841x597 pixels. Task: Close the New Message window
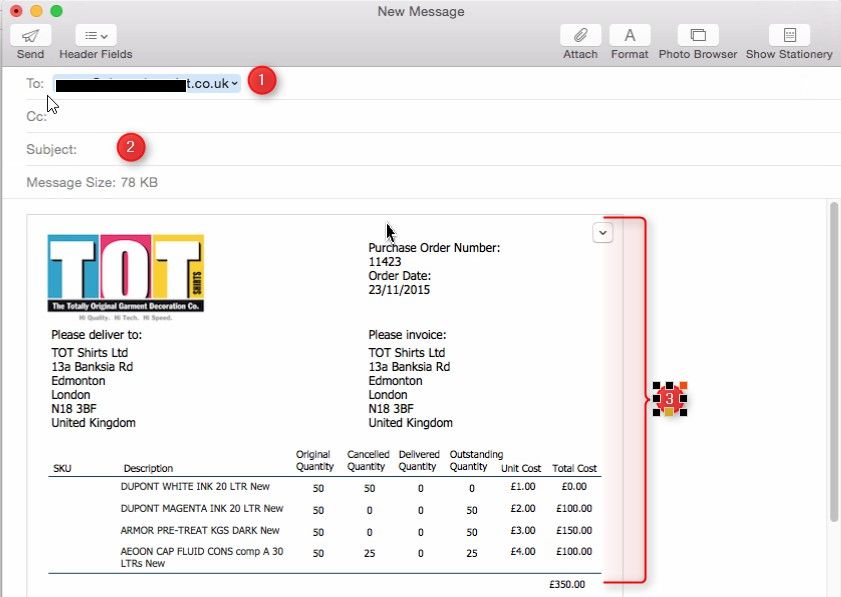coord(16,11)
